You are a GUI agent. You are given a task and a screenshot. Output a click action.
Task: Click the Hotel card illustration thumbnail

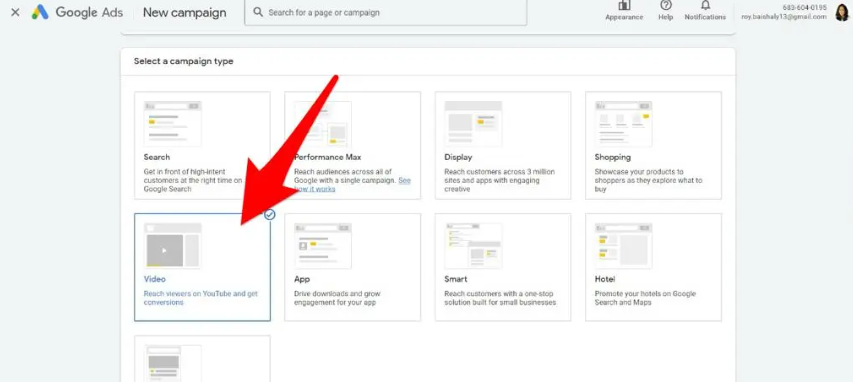point(623,246)
